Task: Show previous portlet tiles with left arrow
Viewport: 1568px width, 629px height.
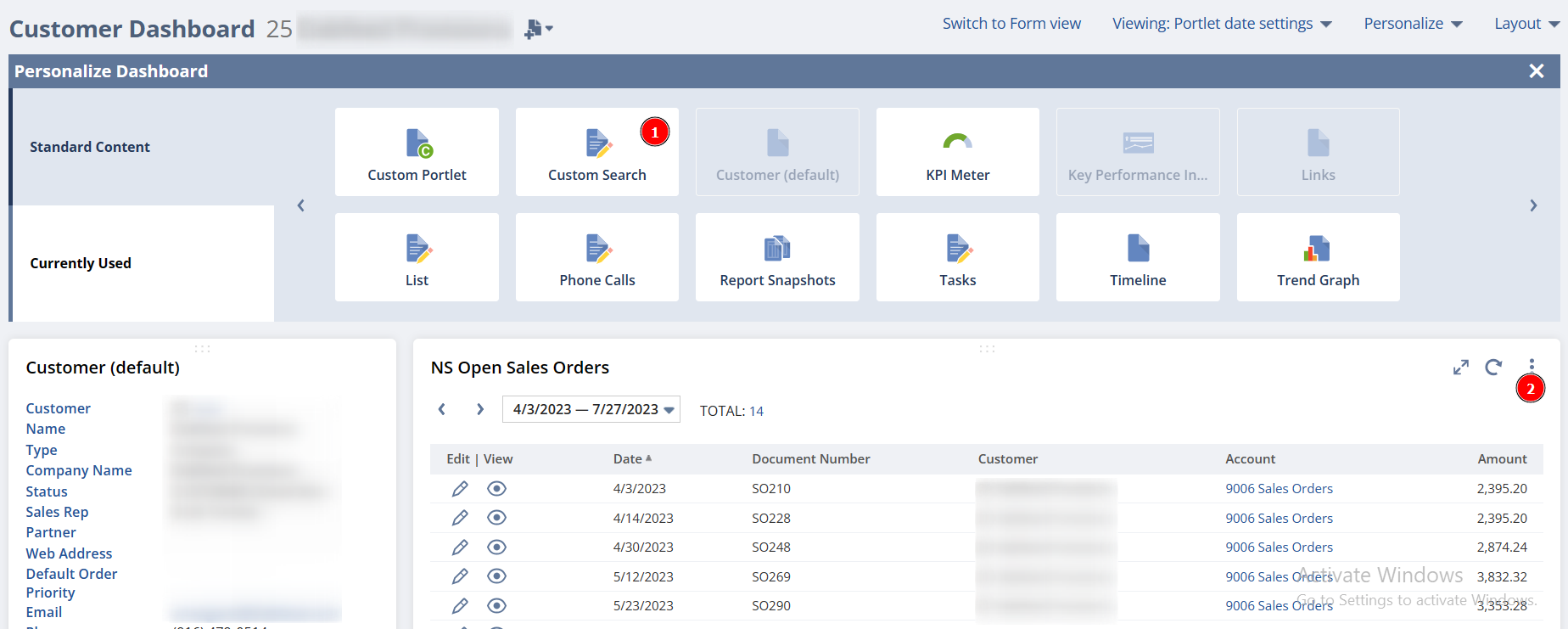Action: point(300,205)
